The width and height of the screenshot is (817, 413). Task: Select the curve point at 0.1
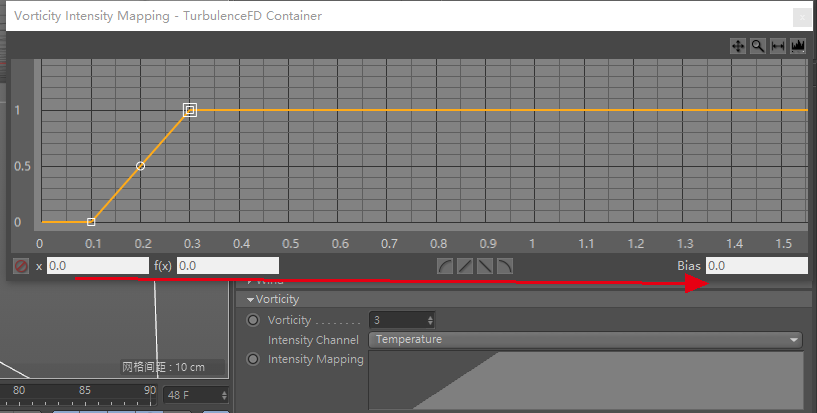point(91,222)
